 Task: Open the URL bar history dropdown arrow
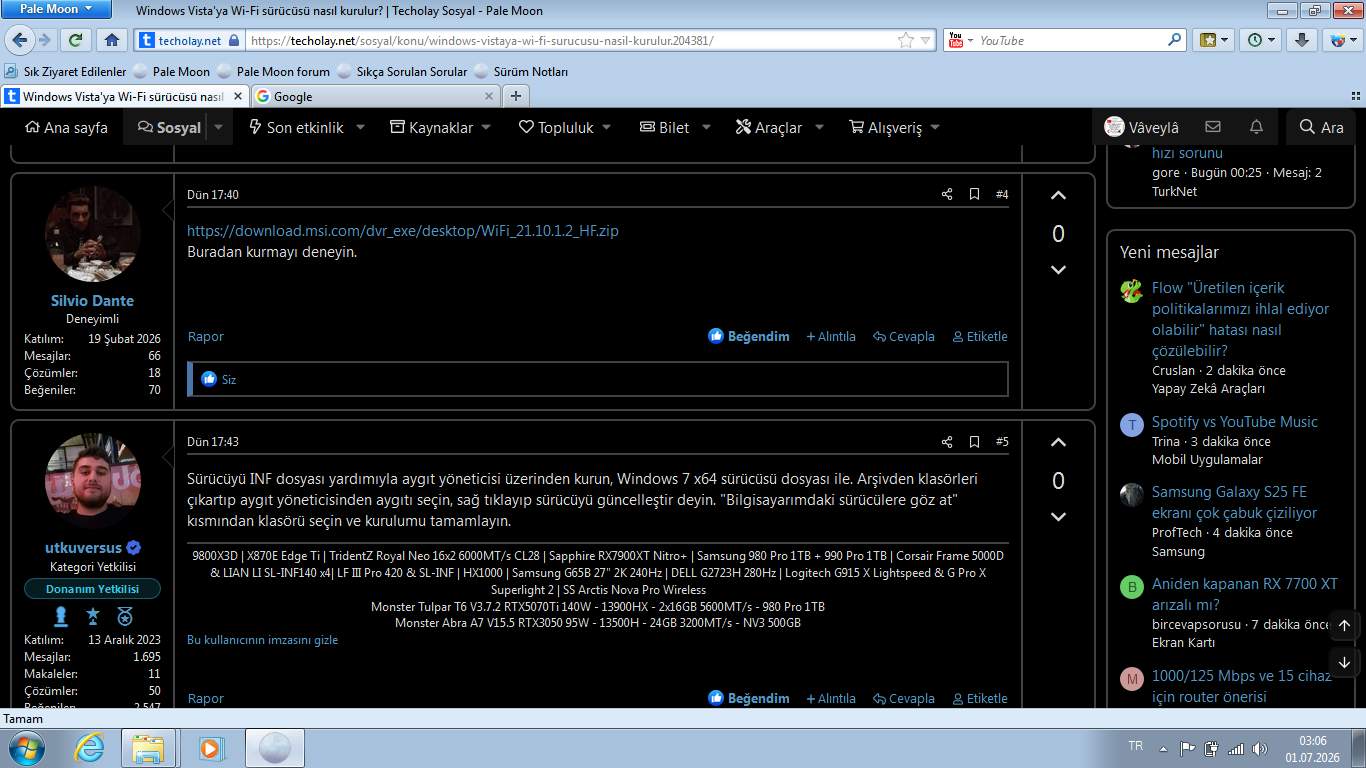(927, 40)
